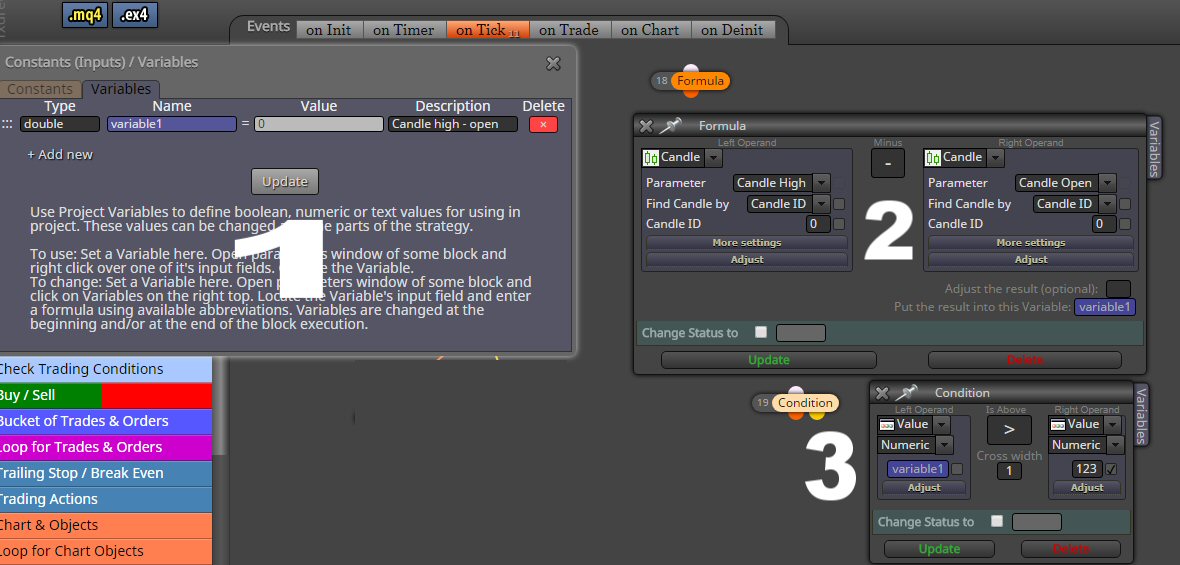
Task: Click the Minus operator button in Formula
Action: click(888, 163)
